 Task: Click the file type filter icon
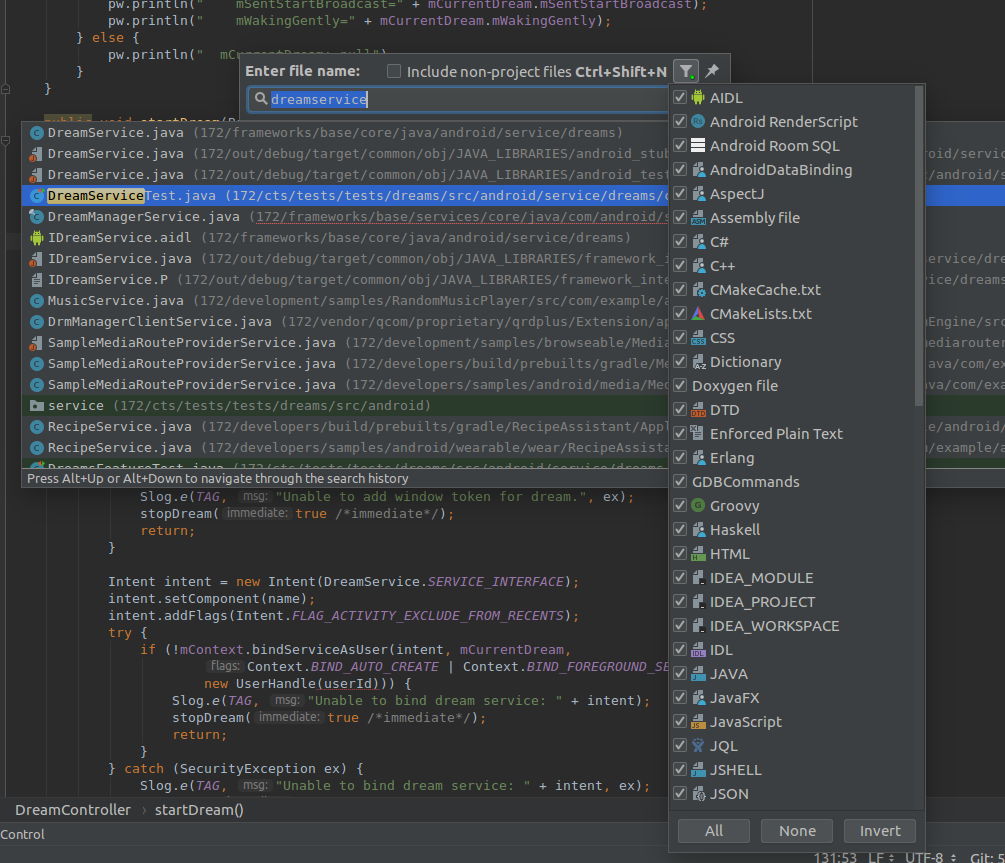(686, 71)
